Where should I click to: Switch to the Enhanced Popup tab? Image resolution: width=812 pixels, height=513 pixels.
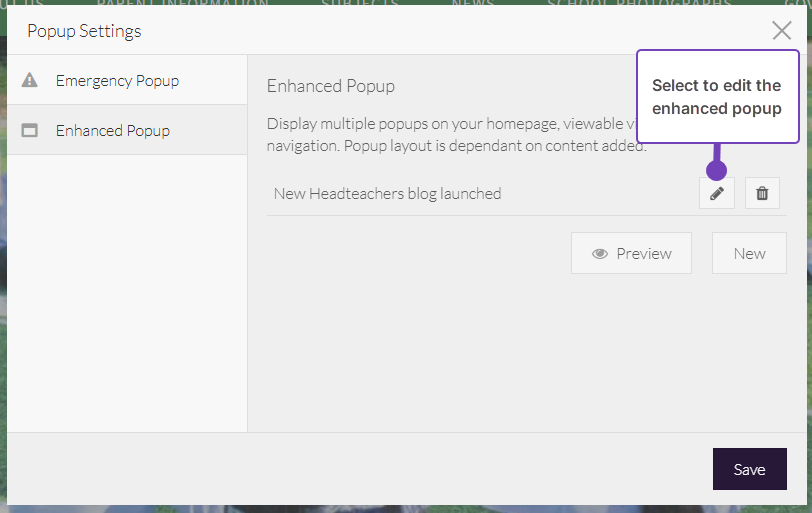(x=112, y=130)
